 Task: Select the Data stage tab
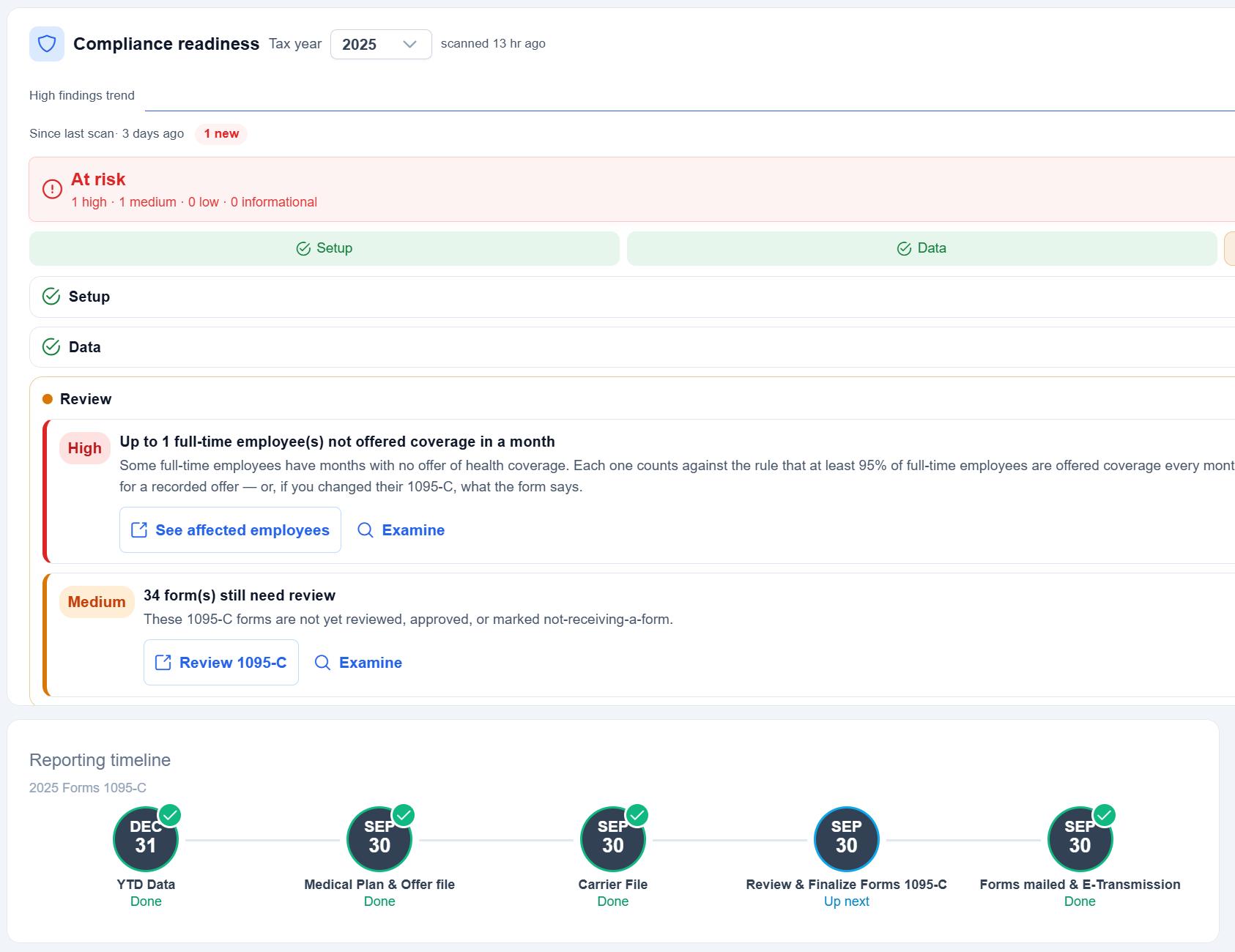point(921,248)
